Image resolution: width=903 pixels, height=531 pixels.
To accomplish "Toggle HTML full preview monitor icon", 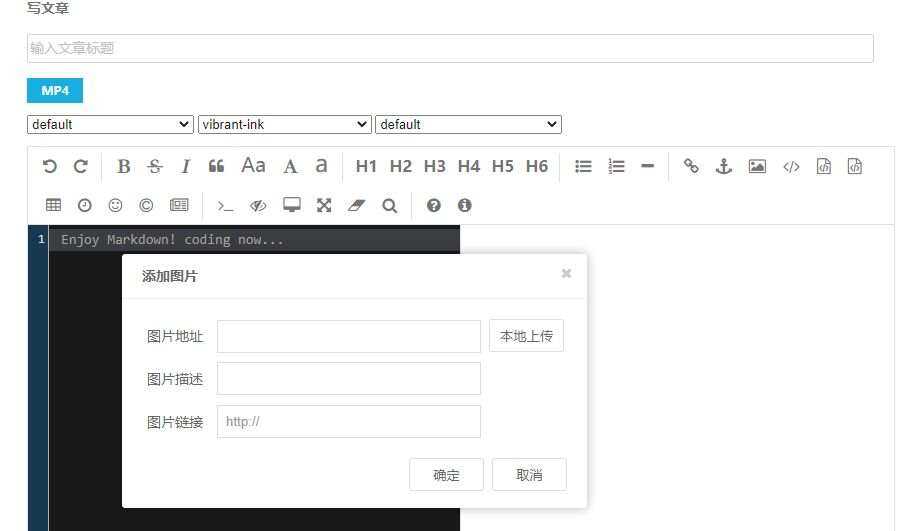I will click(292, 205).
